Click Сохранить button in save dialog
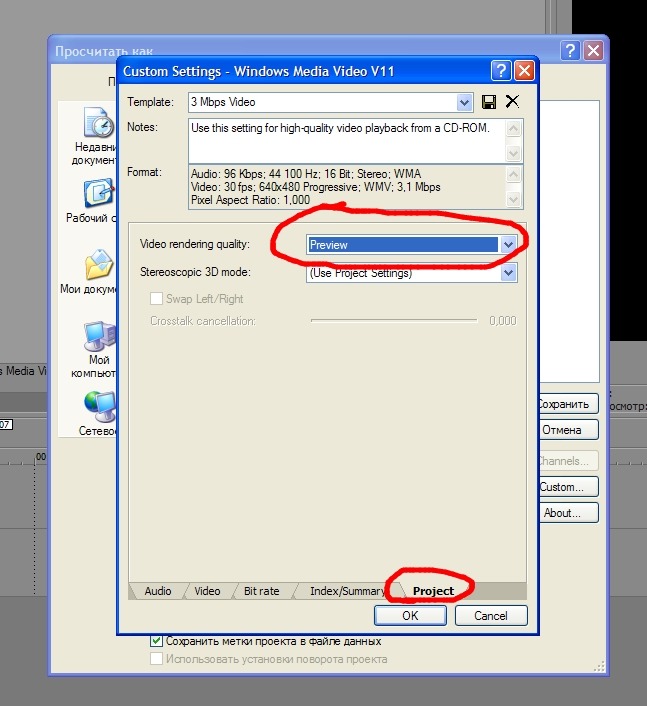647x706 pixels. click(x=568, y=404)
